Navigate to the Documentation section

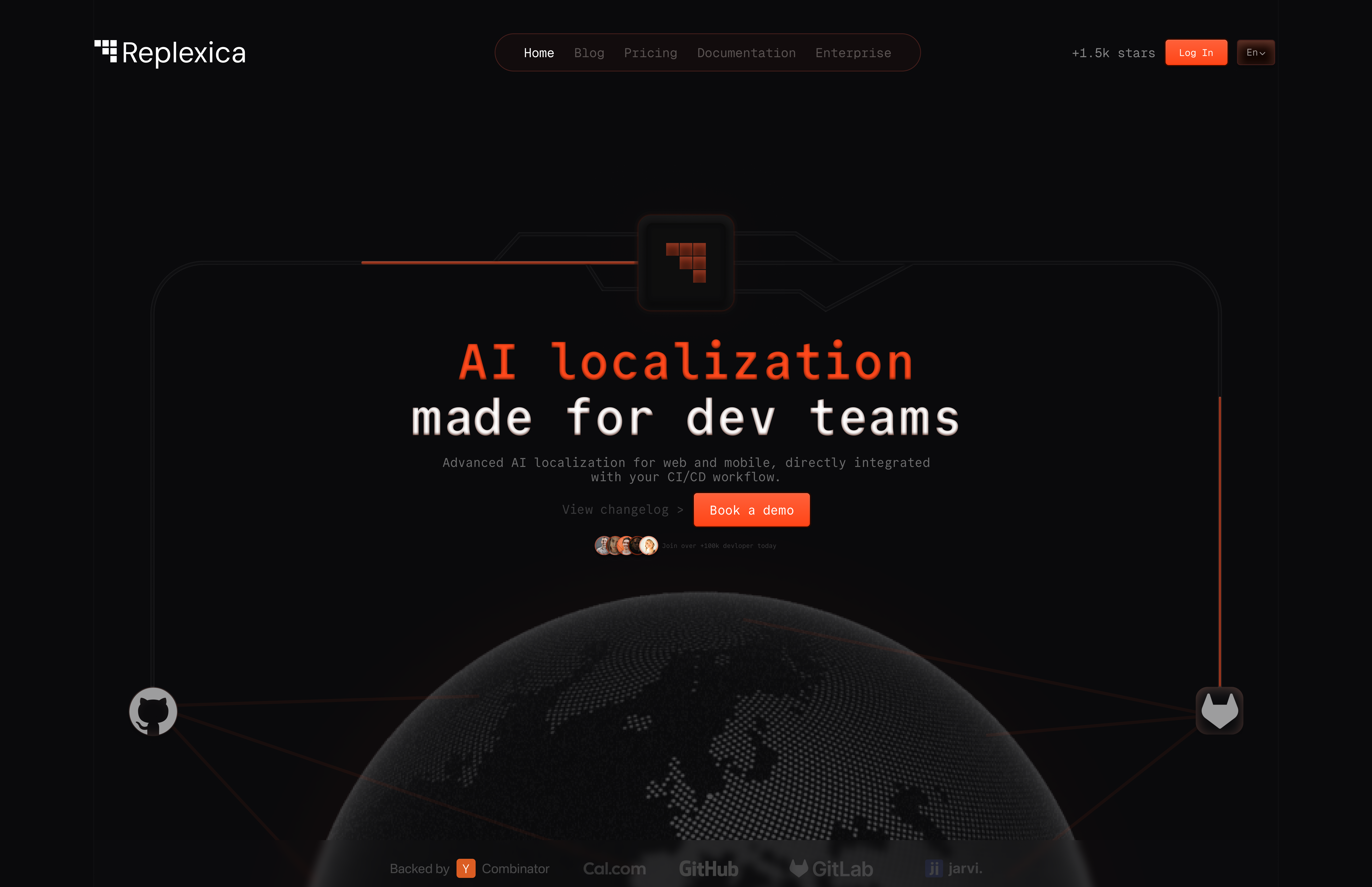tap(746, 52)
